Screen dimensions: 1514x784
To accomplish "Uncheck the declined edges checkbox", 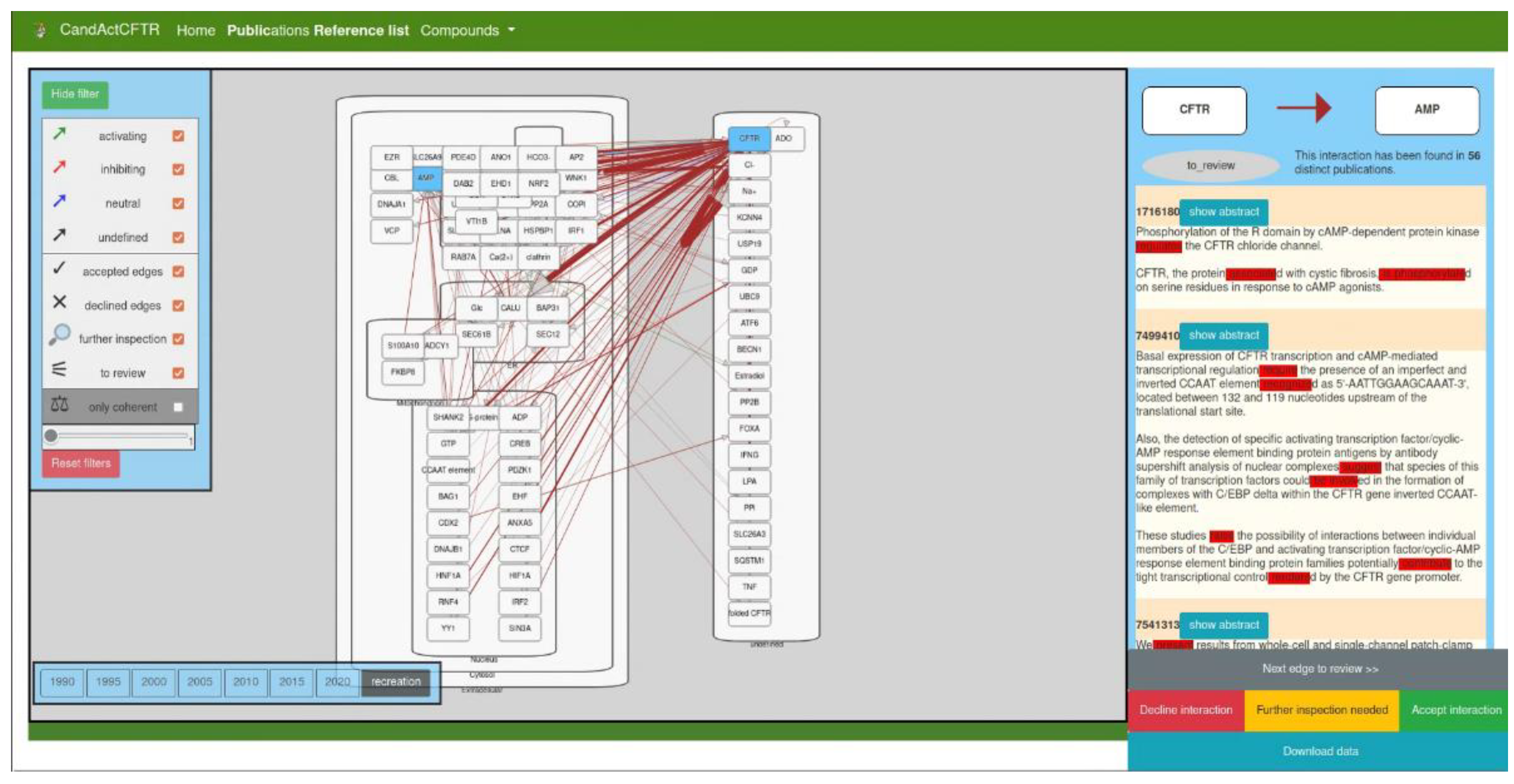I will (178, 306).
